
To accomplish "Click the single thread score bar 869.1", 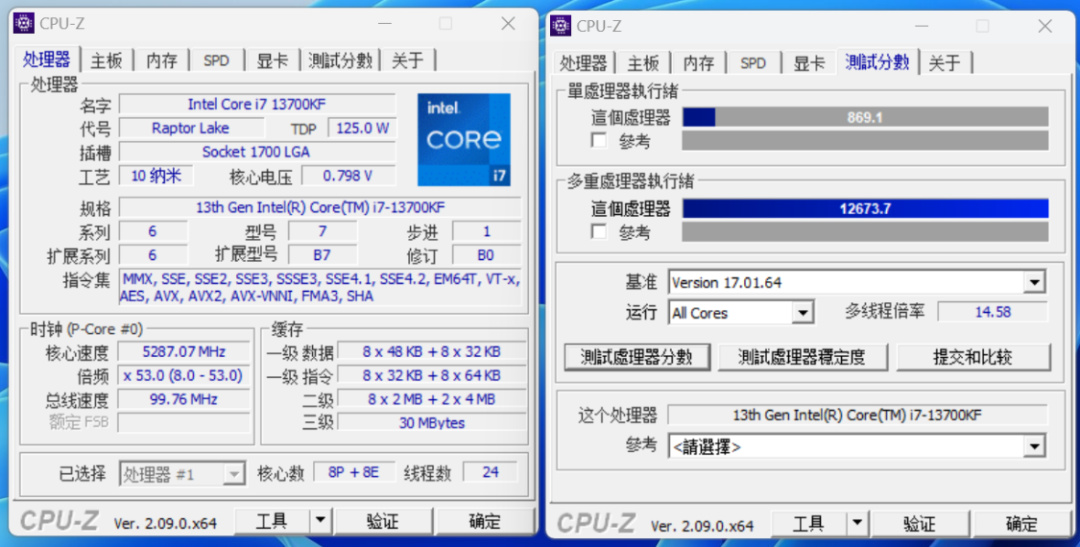I will click(x=865, y=117).
